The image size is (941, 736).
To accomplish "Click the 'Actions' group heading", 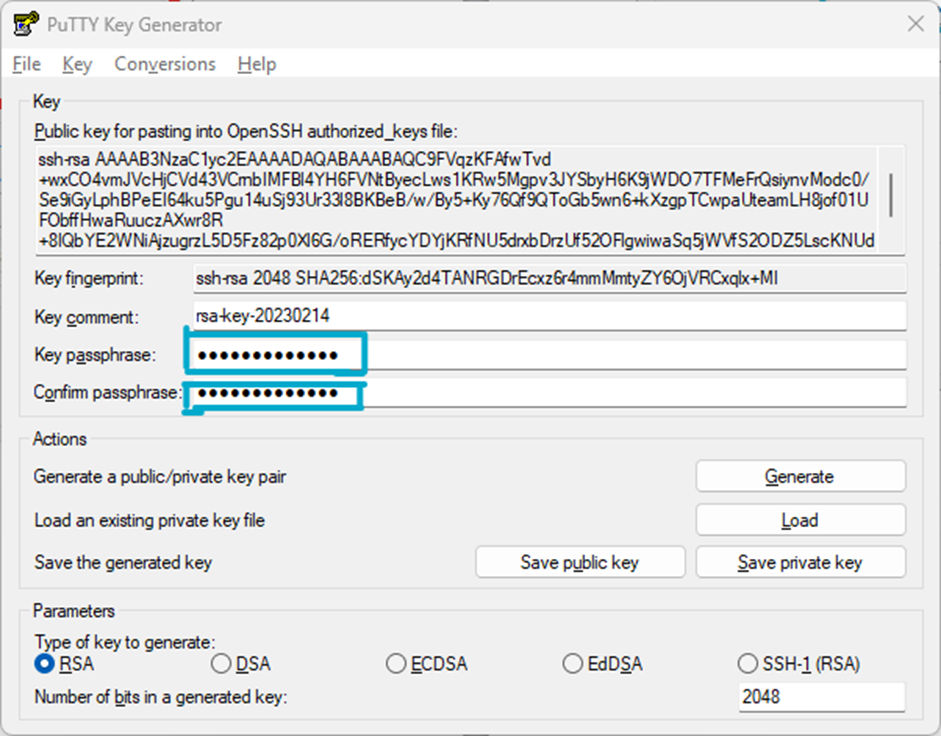I will [x=60, y=439].
